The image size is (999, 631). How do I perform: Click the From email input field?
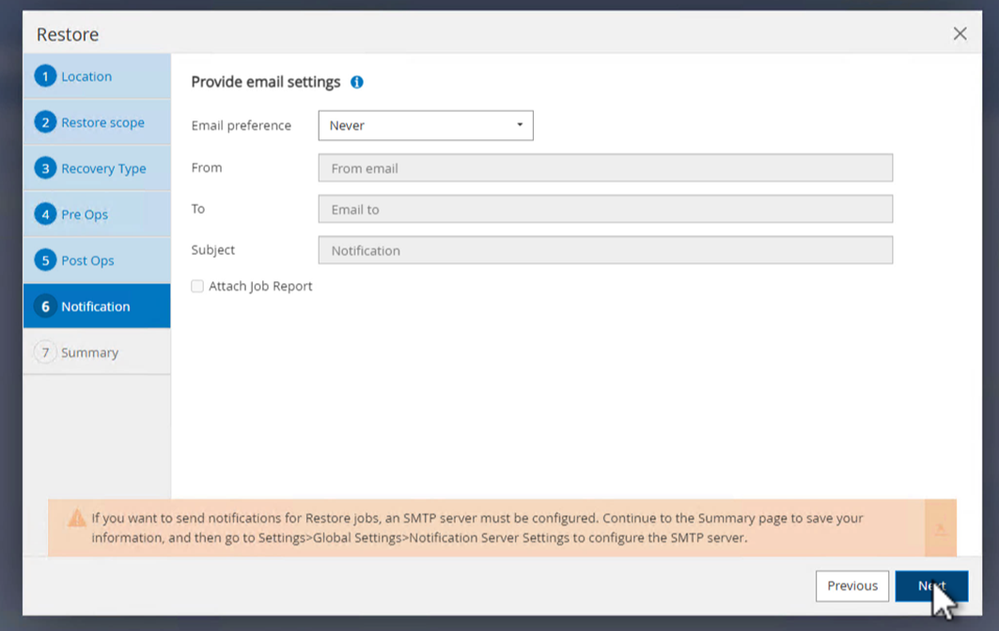coord(605,168)
